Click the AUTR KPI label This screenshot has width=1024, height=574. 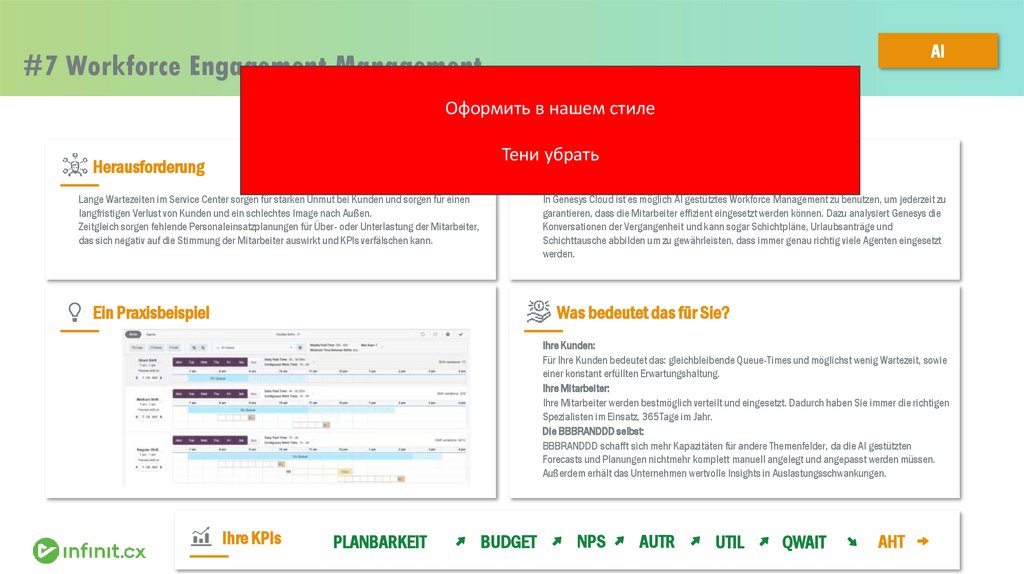click(656, 542)
